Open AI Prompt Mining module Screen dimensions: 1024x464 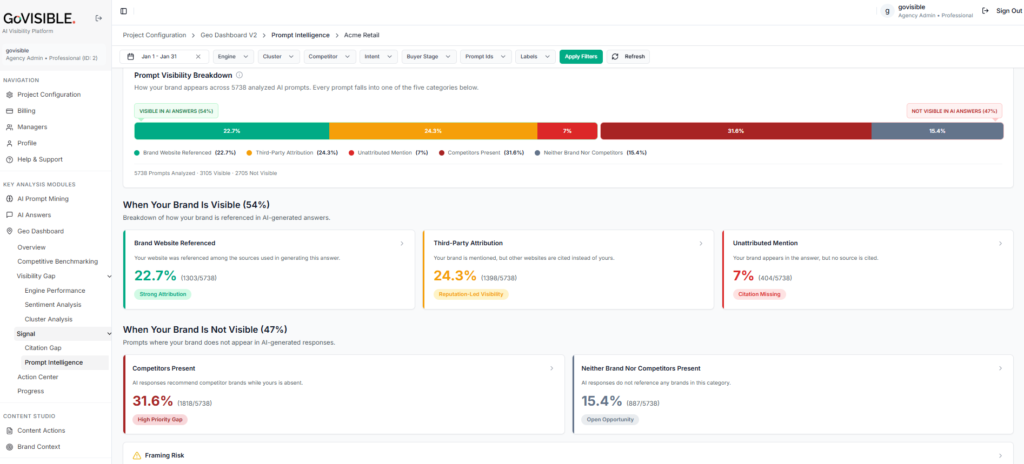click(42, 199)
